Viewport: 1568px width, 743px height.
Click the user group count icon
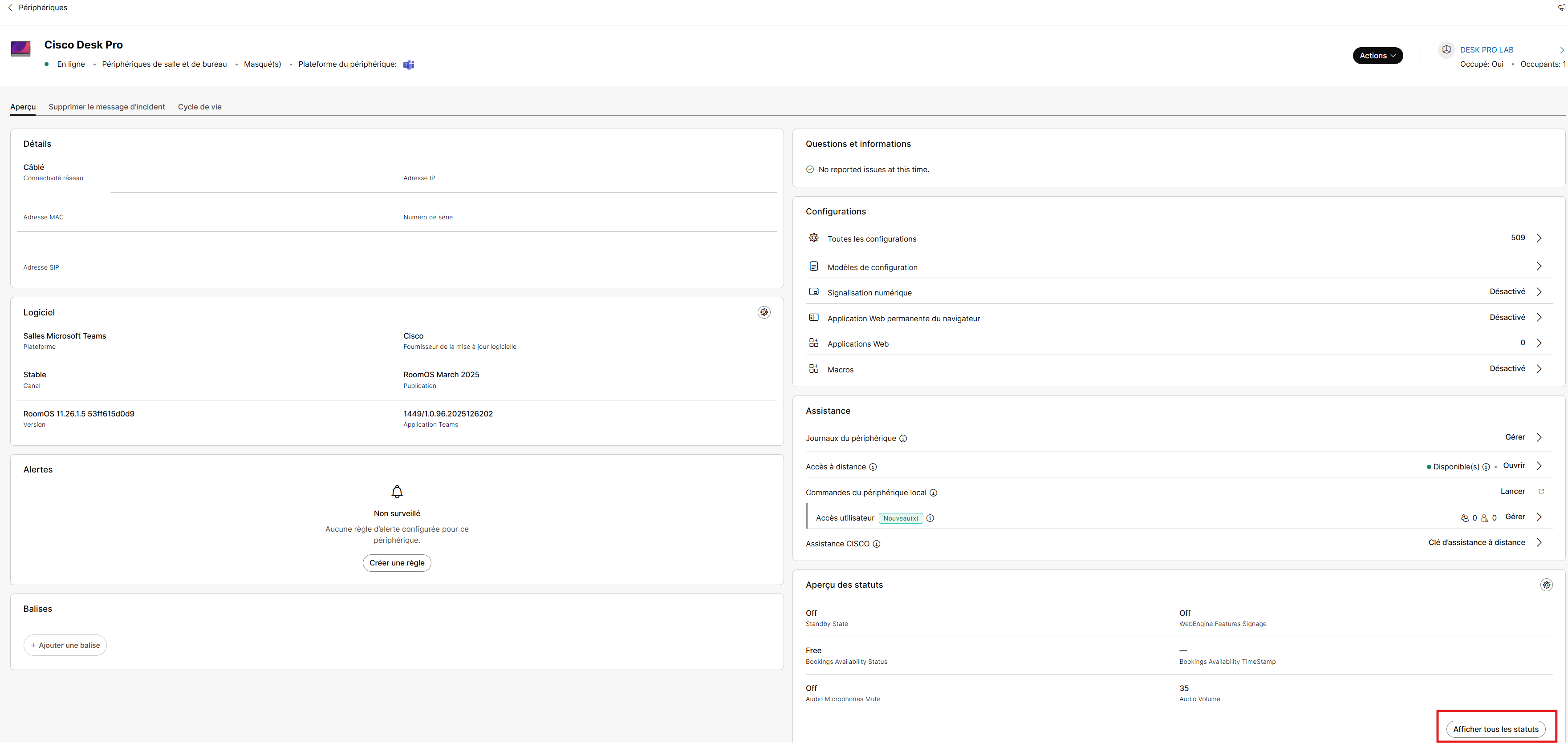(x=1465, y=518)
